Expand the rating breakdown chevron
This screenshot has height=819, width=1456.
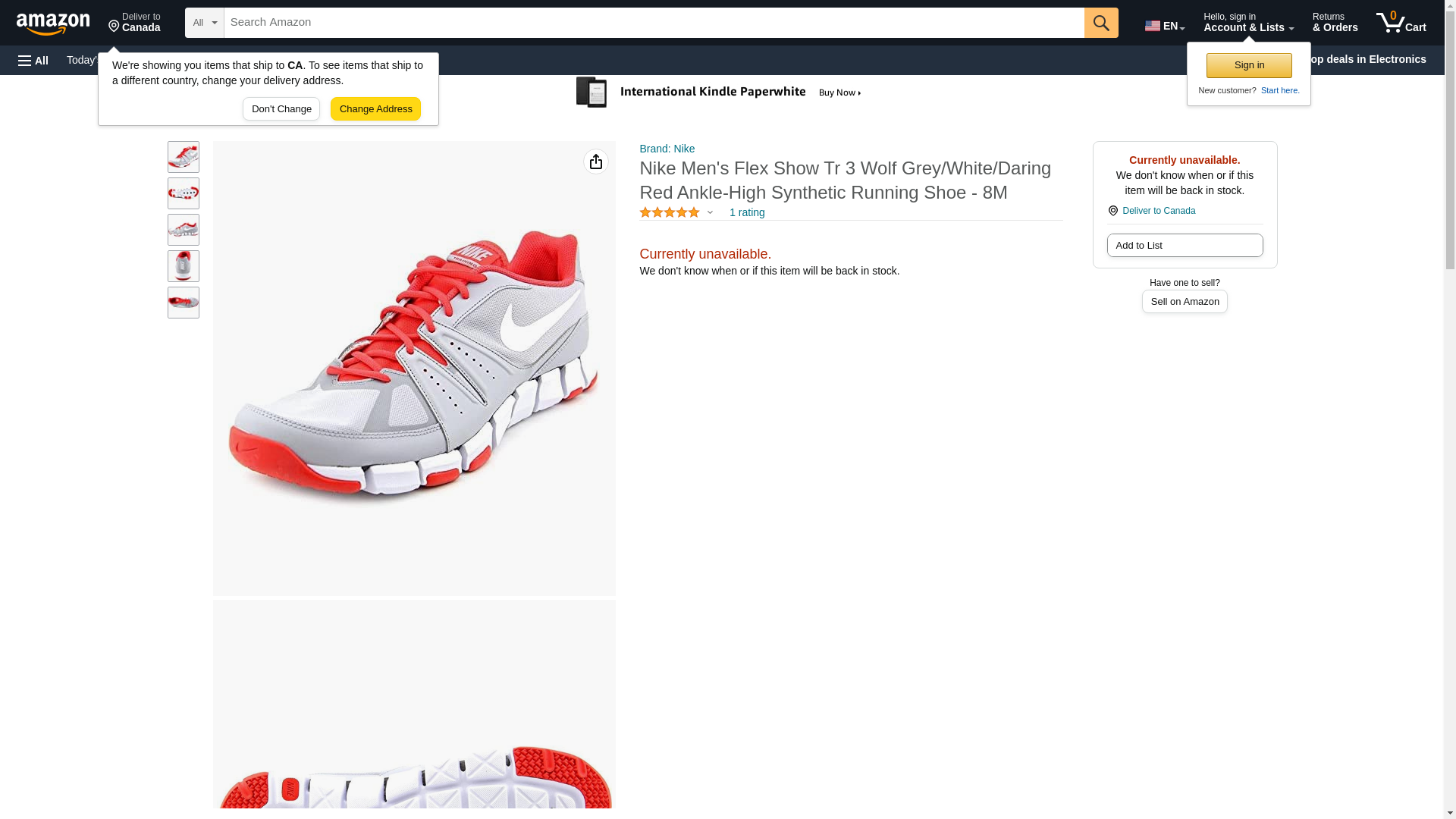(x=710, y=213)
